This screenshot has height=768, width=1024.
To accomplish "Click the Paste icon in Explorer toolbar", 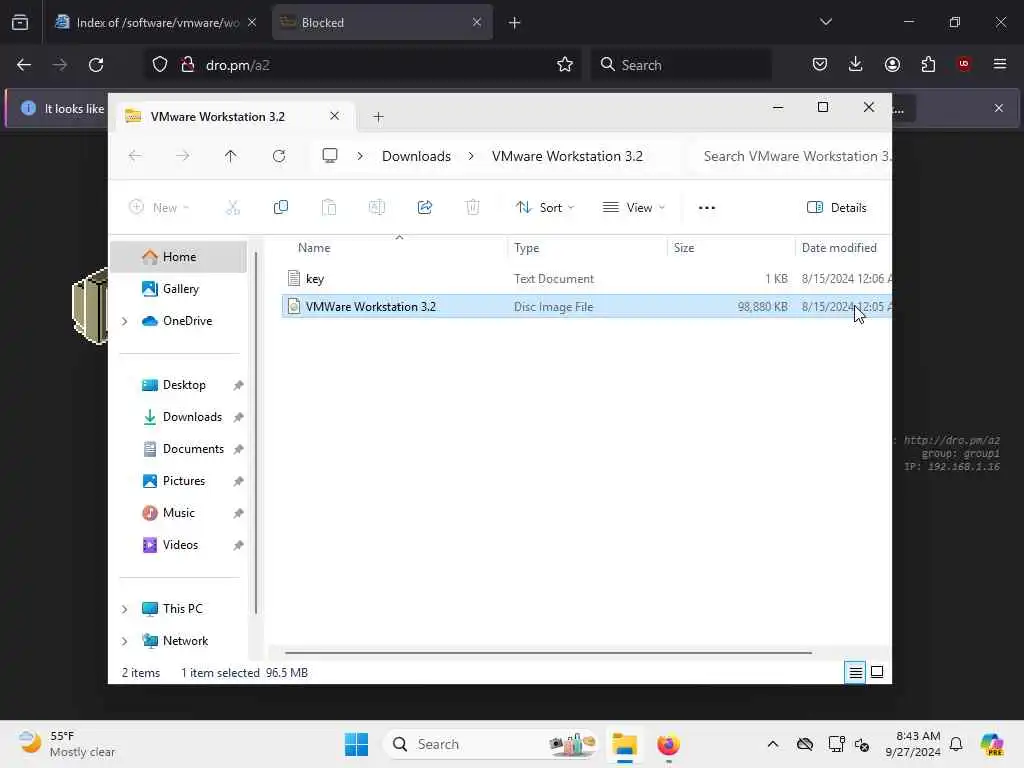I will pyautogui.click(x=328, y=208).
